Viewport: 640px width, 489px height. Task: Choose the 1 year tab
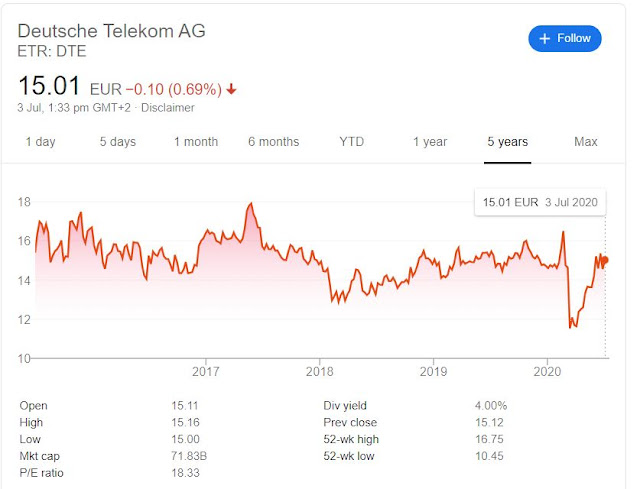429,142
